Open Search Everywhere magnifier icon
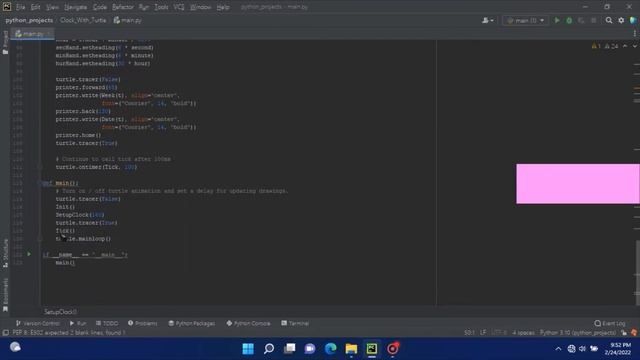The height and width of the screenshot is (360, 640). 609,20
